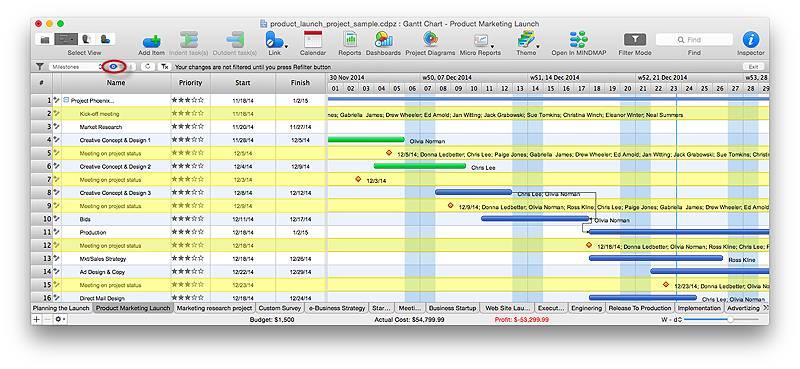800x369 pixels.
Task: Open the Project Diagrams icon
Action: (430, 39)
